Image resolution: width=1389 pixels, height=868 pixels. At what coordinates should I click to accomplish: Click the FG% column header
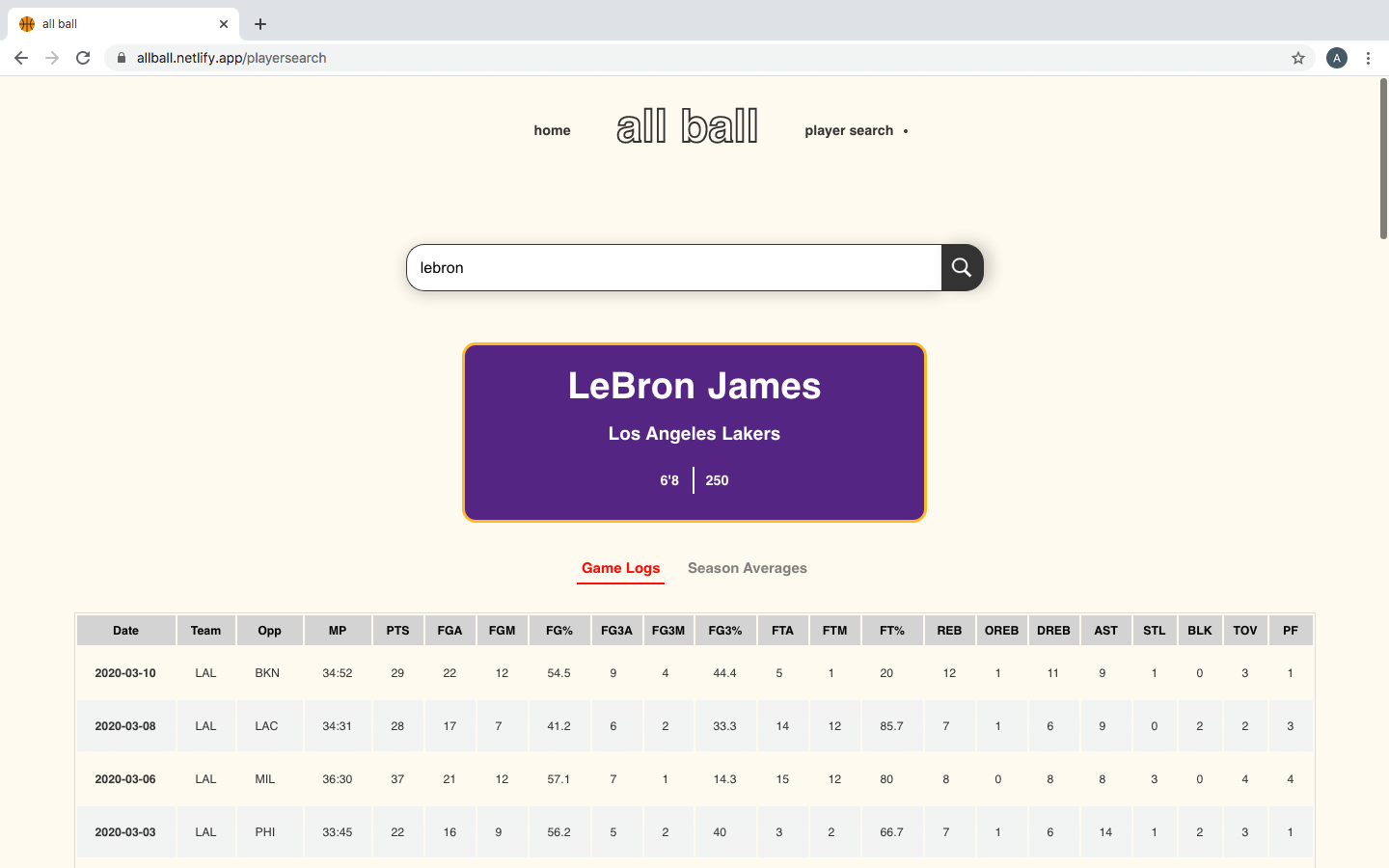[559, 631]
